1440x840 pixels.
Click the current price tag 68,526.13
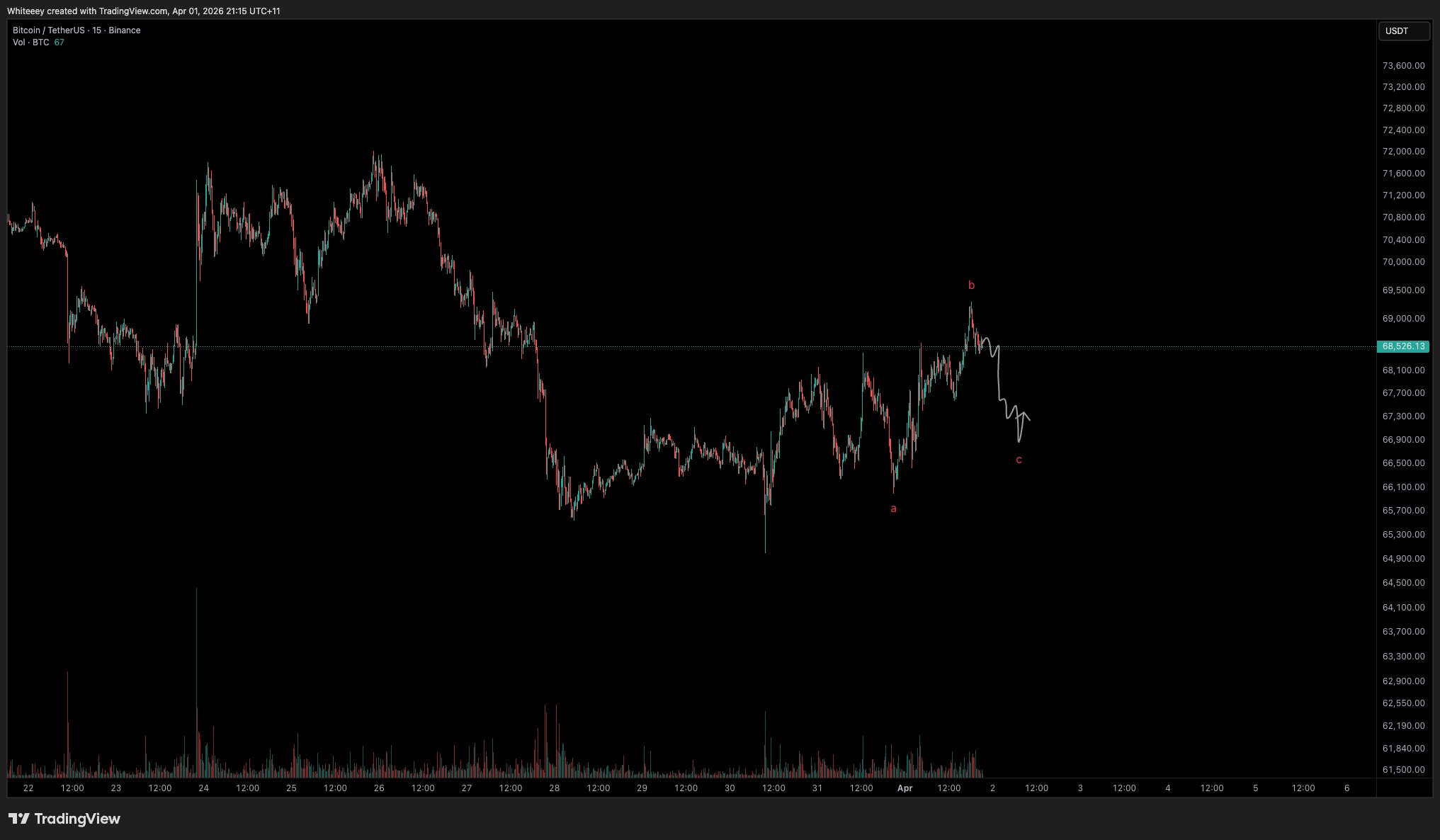(x=1403, y=346)
